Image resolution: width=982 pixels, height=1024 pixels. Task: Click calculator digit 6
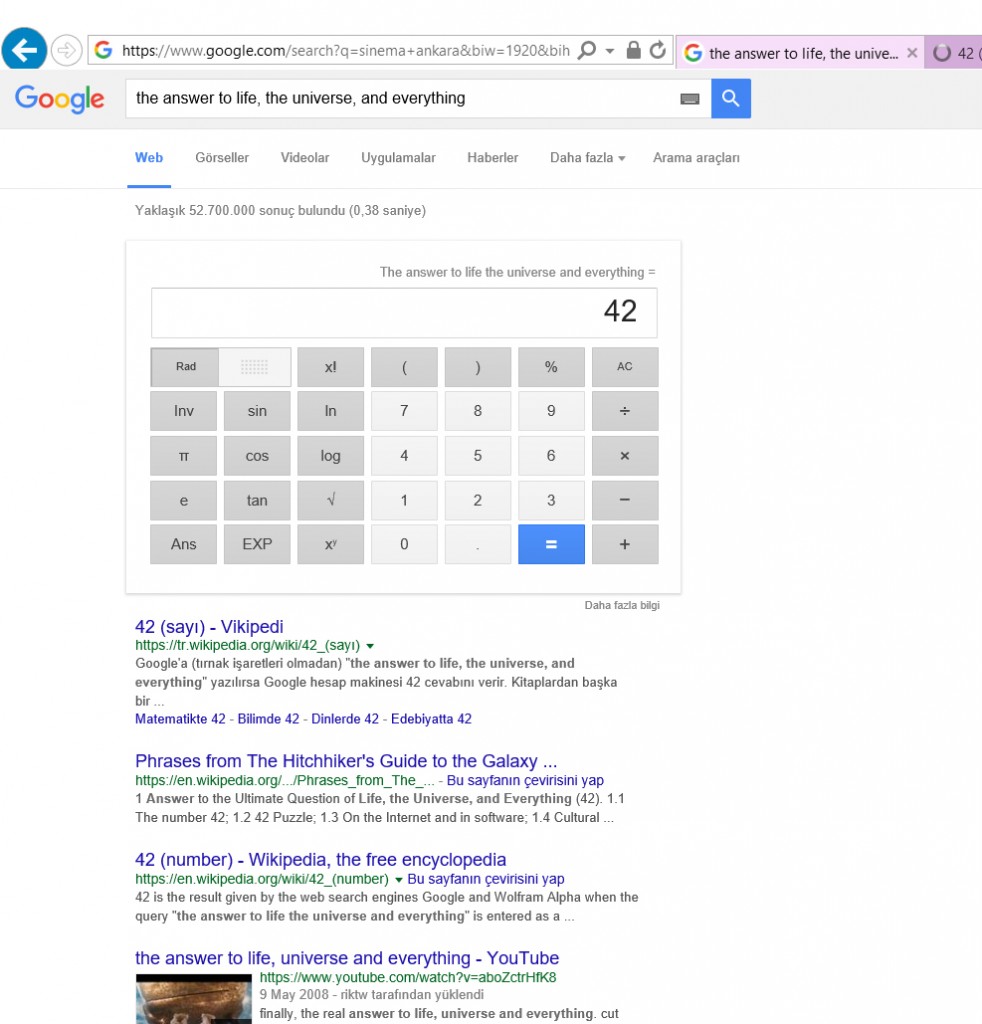pos(551,456)
